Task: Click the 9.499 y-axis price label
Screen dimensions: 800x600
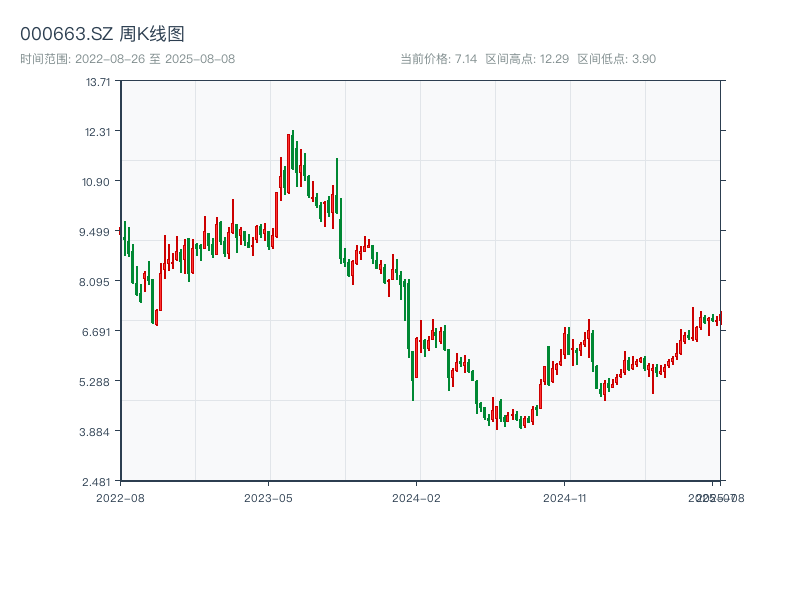Action: (98, 232)
